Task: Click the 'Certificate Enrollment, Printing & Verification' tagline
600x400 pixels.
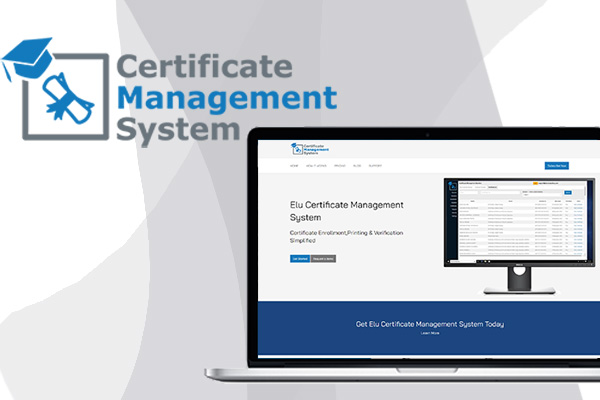Action: (x=346, y=236)
